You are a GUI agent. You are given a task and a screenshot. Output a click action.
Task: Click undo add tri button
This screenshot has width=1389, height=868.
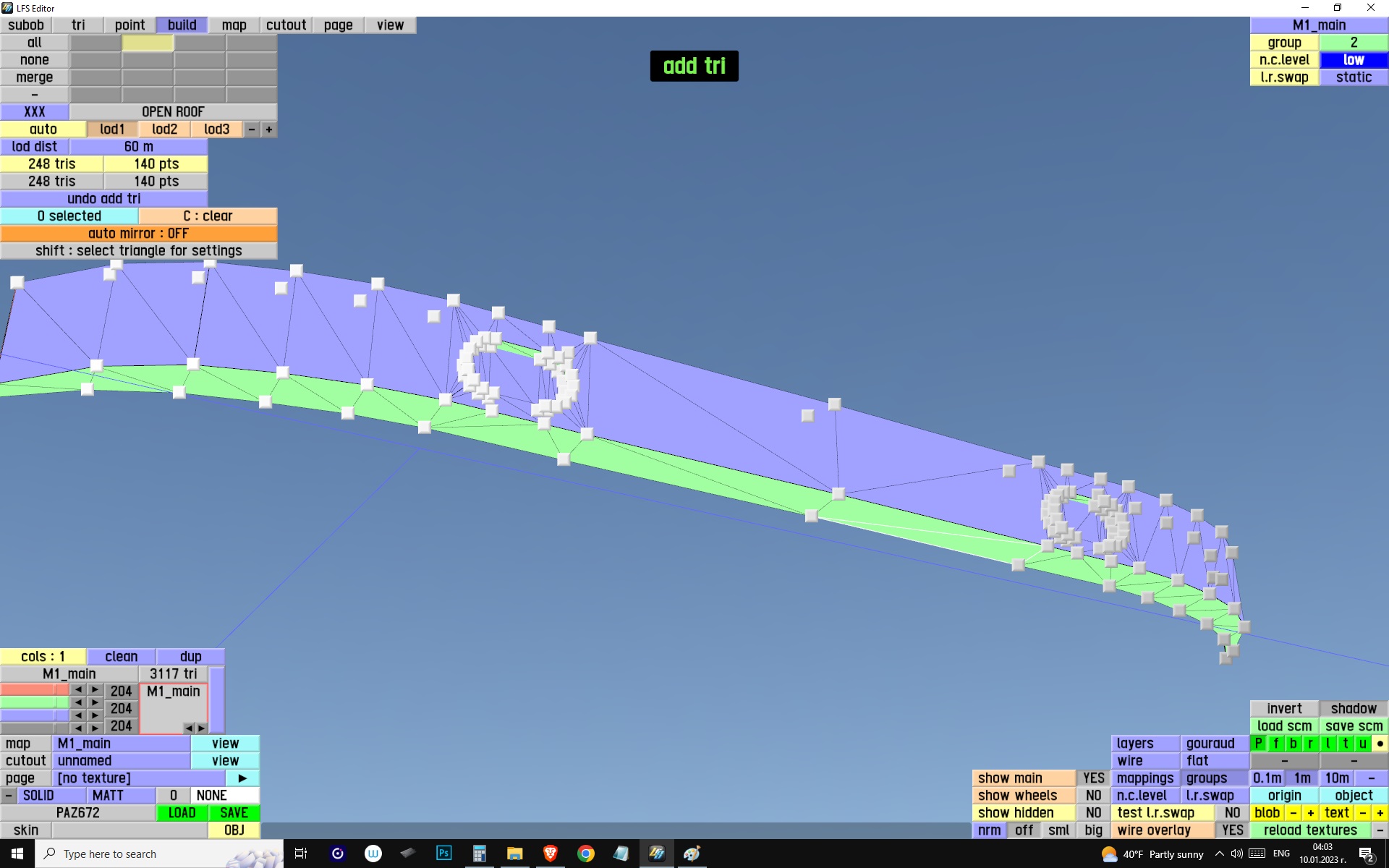[x=103, y=199]
